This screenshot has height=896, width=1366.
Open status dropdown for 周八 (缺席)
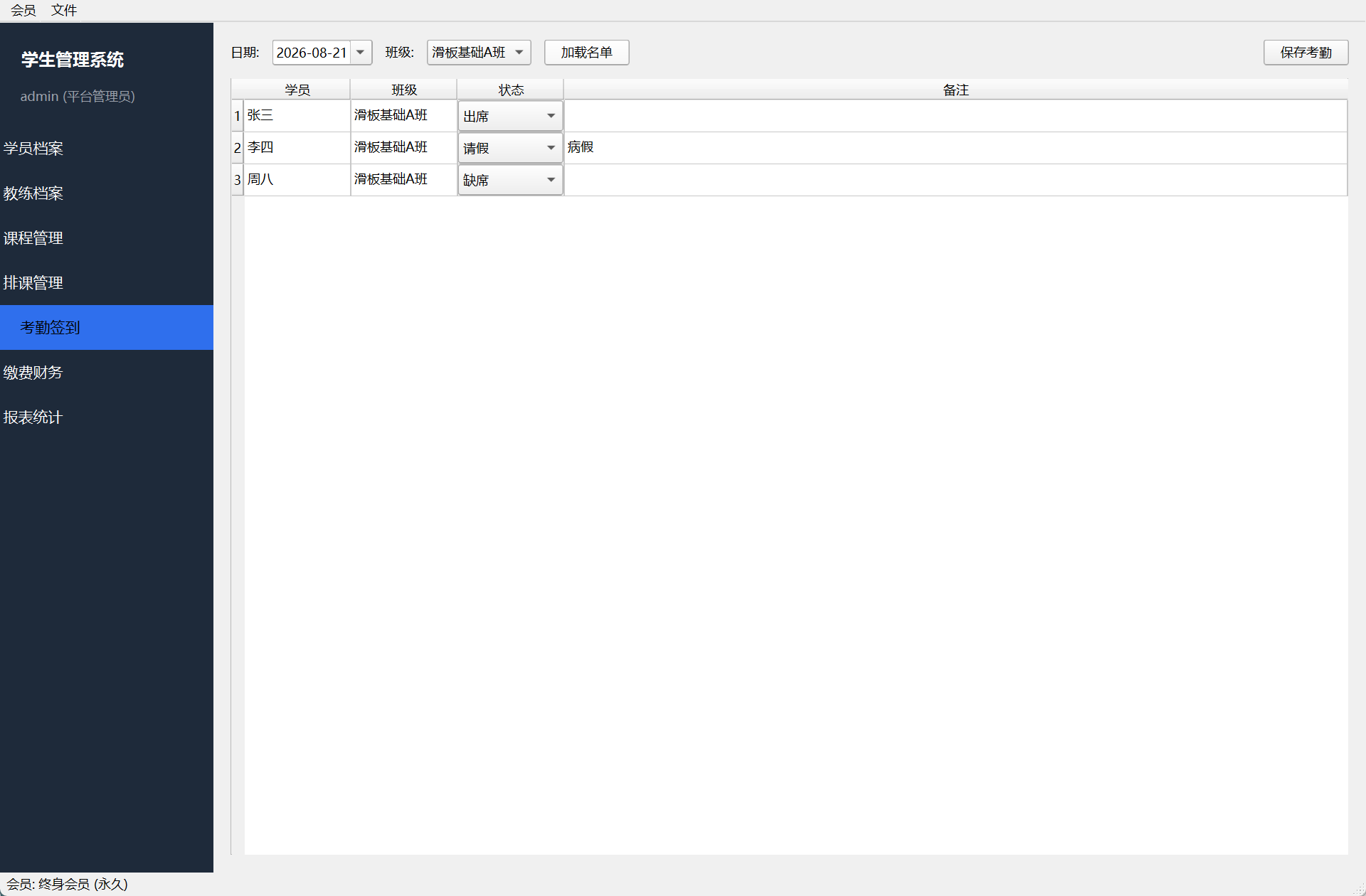(510, 180)
